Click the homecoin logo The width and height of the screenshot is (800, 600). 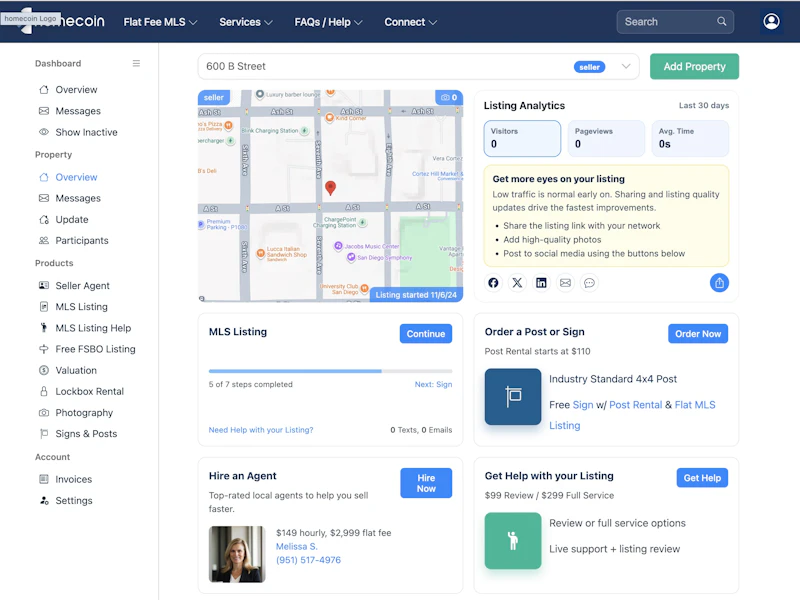click(x=60, y=21)
